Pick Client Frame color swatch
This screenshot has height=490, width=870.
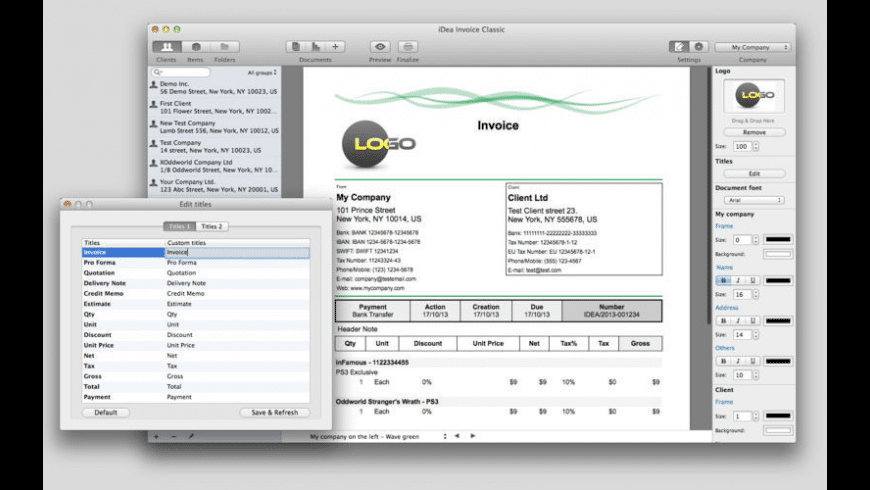[x=778, y=416]
